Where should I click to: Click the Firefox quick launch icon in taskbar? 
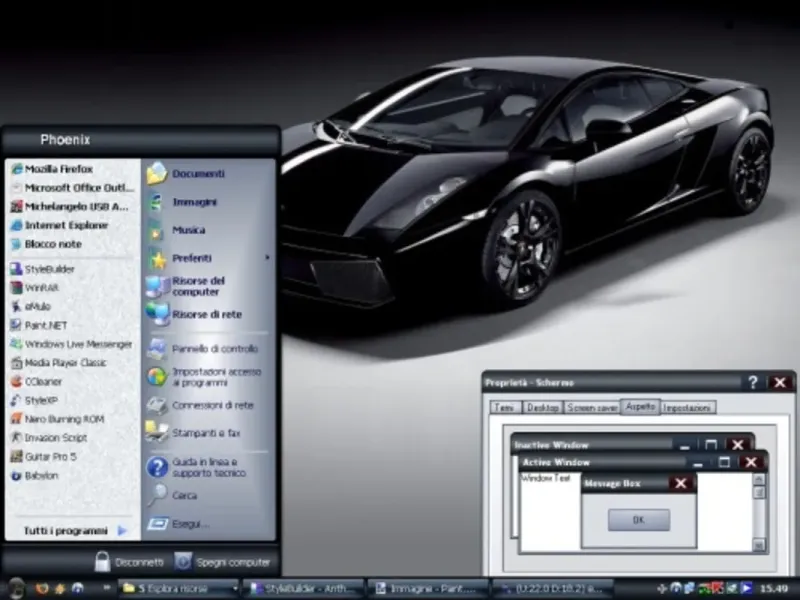[x=40, y=588]
